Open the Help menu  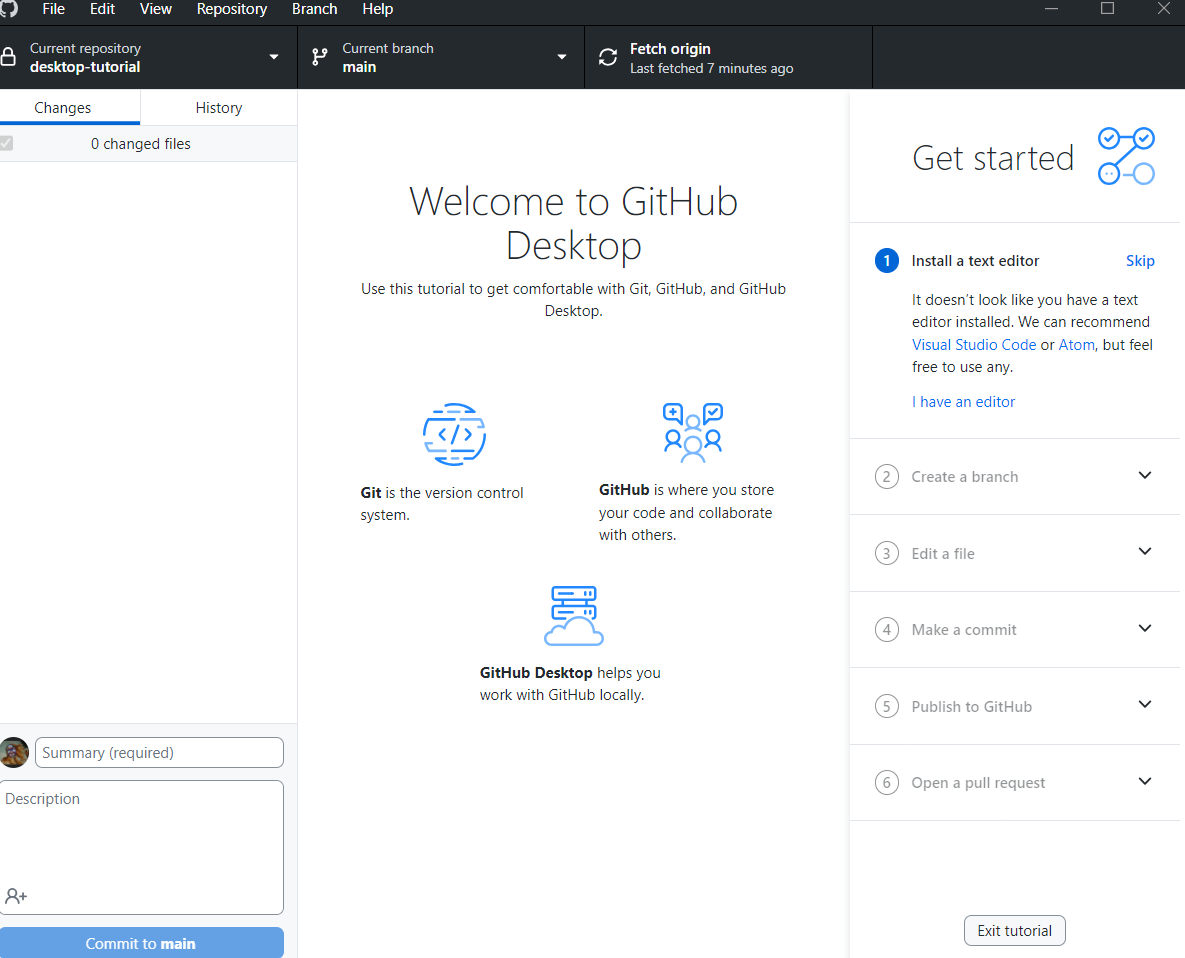point(377,9)
